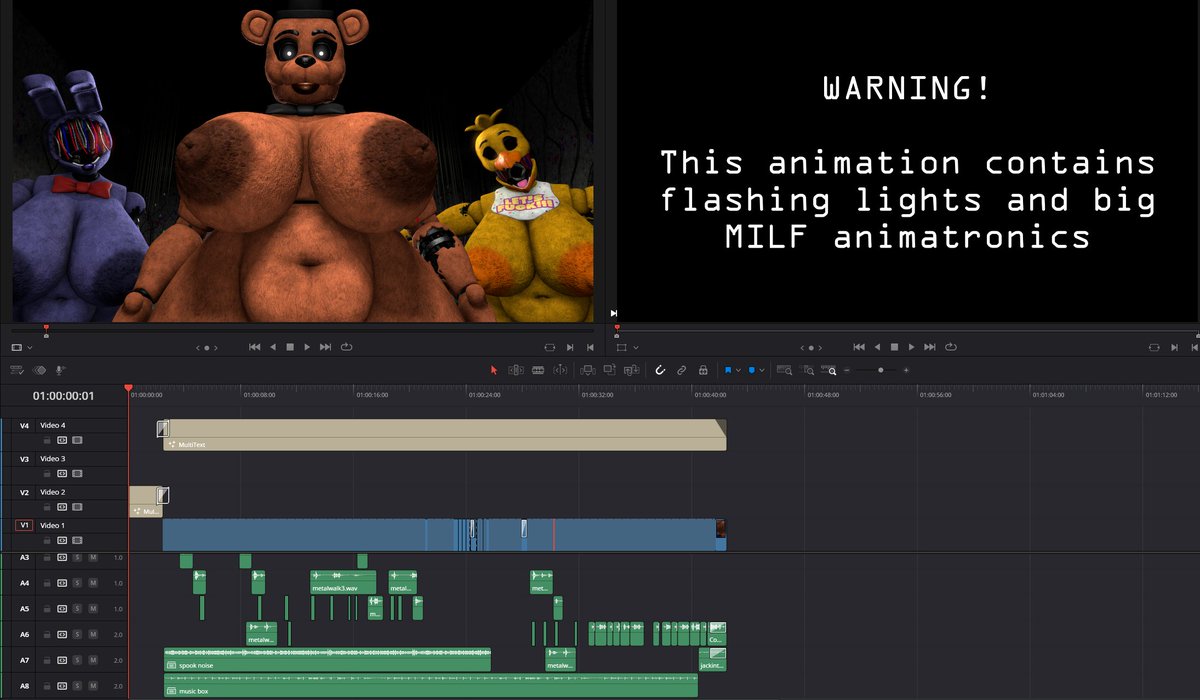1200x700 pixels.
Task: Stop playback in timeline viewer
Action: click(894, 347)
